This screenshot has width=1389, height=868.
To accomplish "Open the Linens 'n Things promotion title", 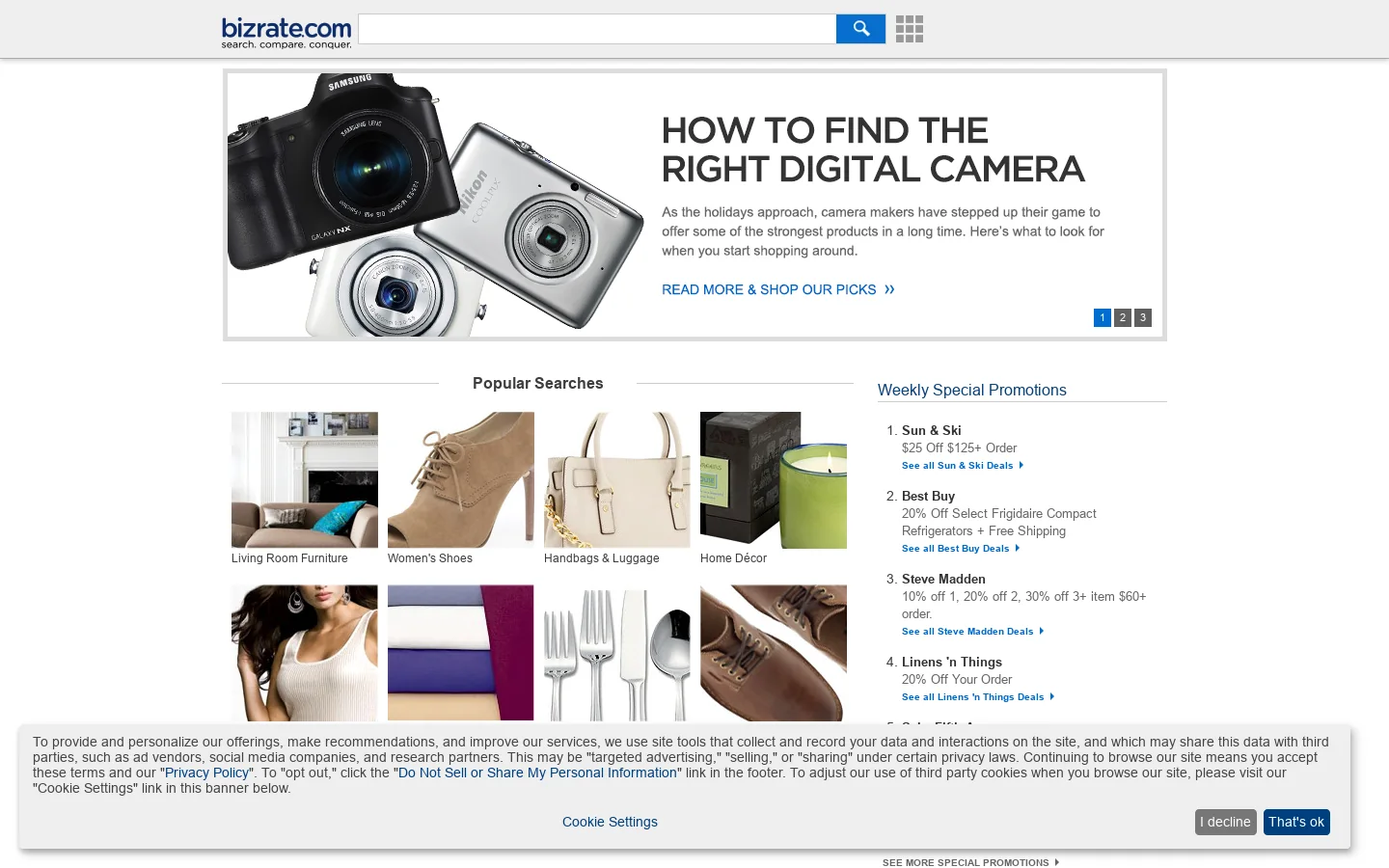I will [x=952, y=662].
